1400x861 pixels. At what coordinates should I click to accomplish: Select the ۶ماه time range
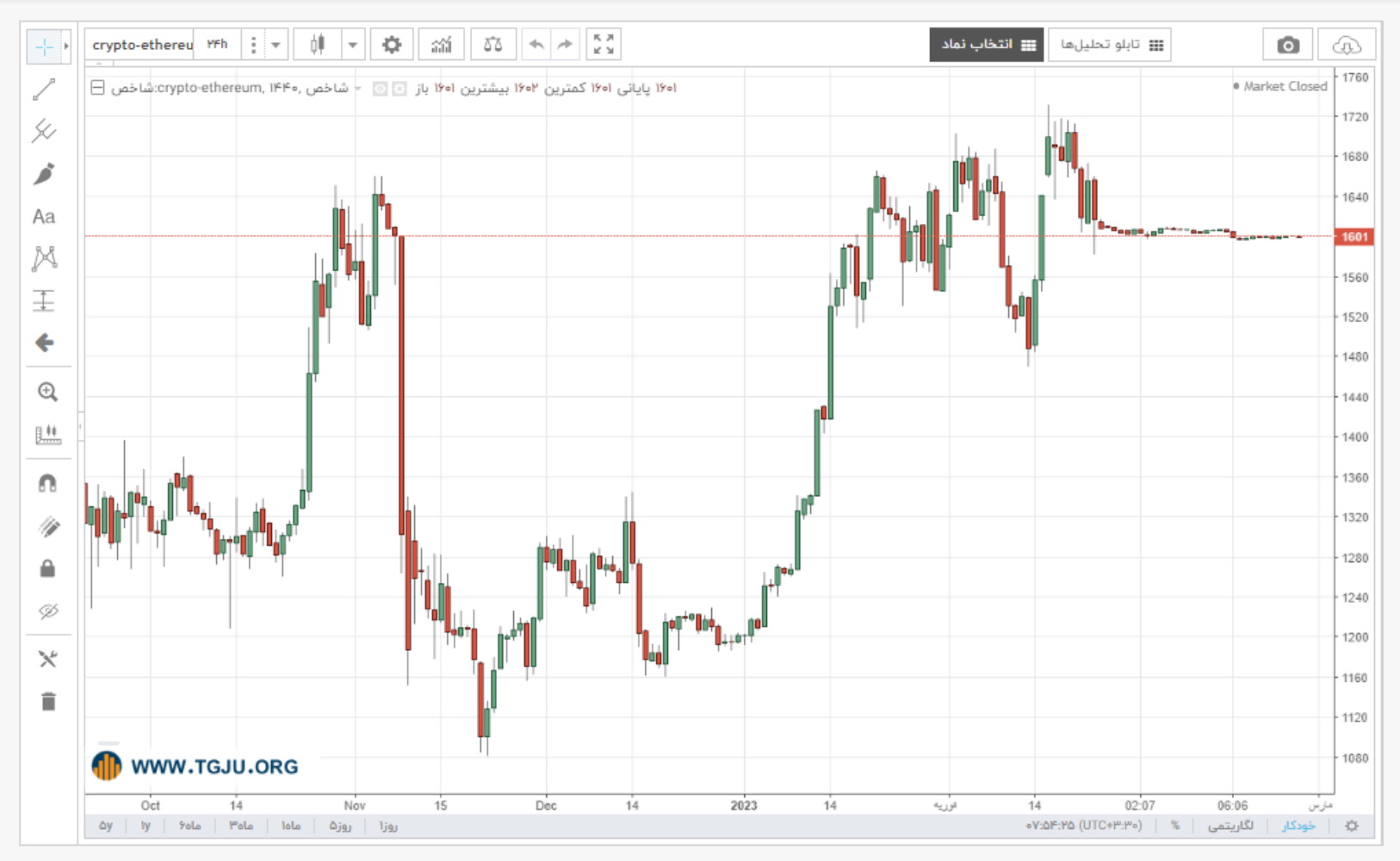point(189,826)
